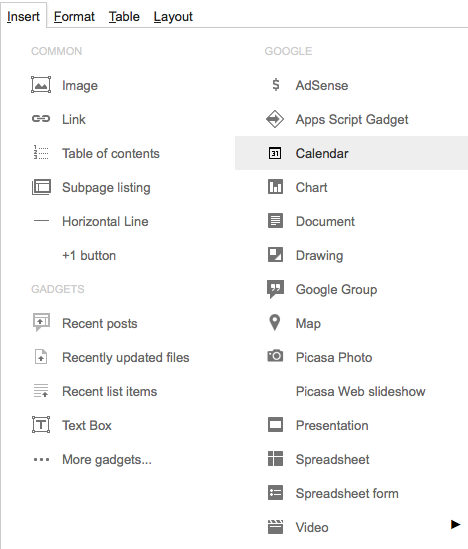Screen dimensions: 468x549
Task: Click the Chart bar-graph icon
Action: click(x=275, y=187)
